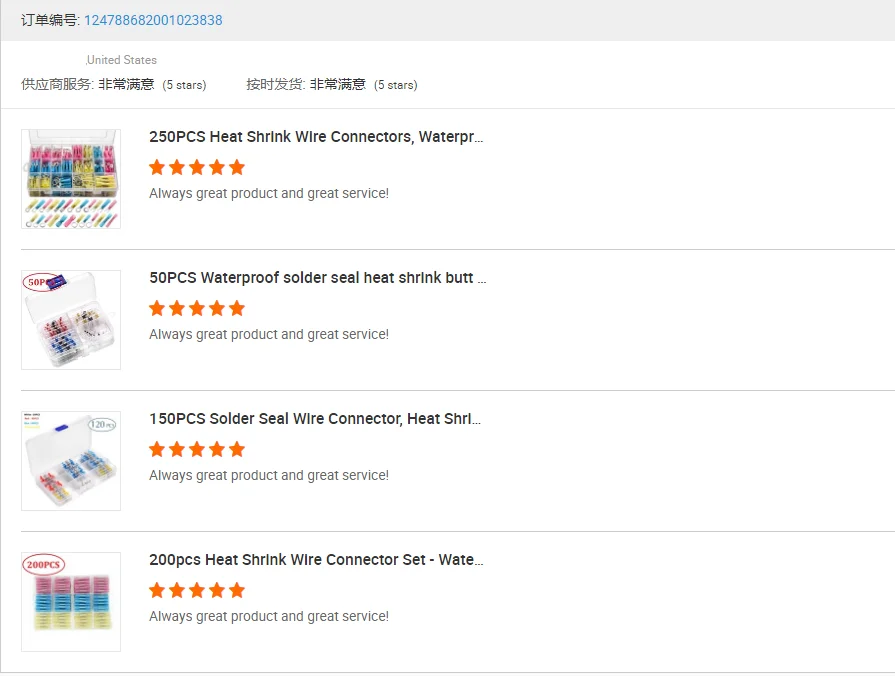Select the third star under the 50PCS product
Screen dimensions: 895x676
pyautogui.click(x=197, y=308)
